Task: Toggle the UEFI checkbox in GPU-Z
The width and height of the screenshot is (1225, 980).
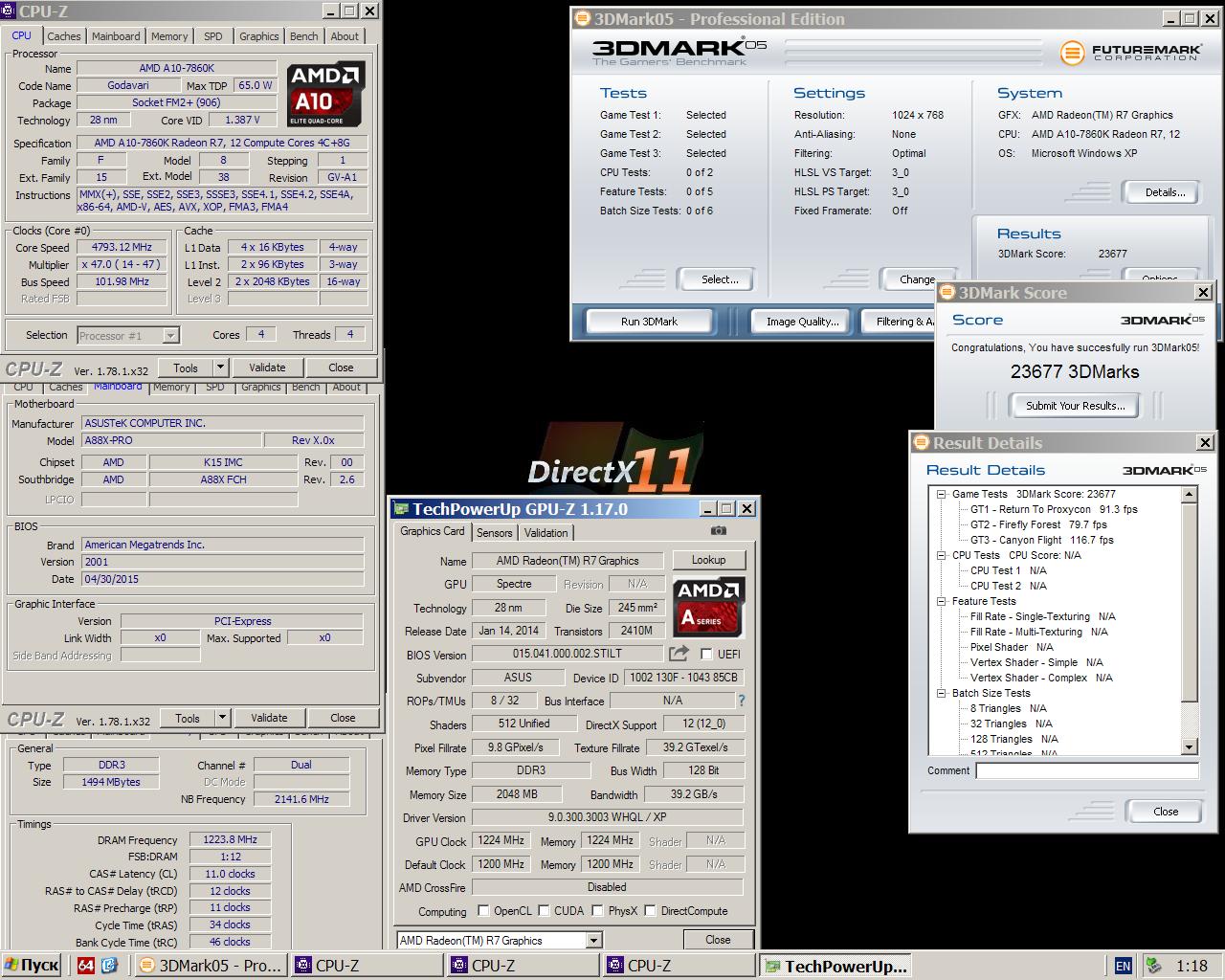Action: tap(706, 655)
